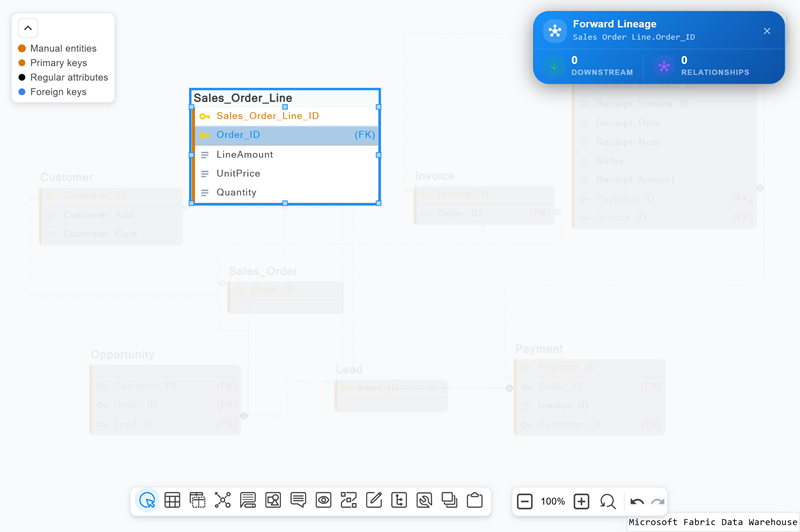Click the relationship network nodes icon
Screen dimensions: 800x532
tap(222, 500)
